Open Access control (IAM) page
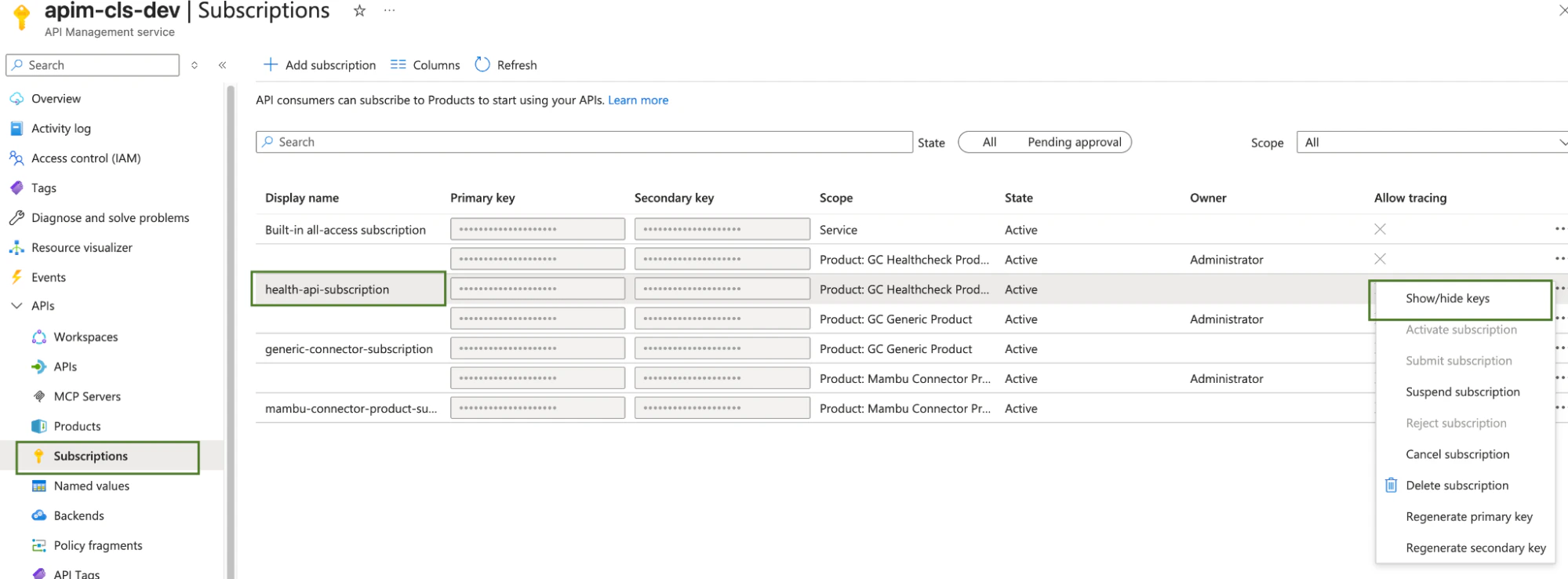The image size is (1568, 579). (86, 158)
